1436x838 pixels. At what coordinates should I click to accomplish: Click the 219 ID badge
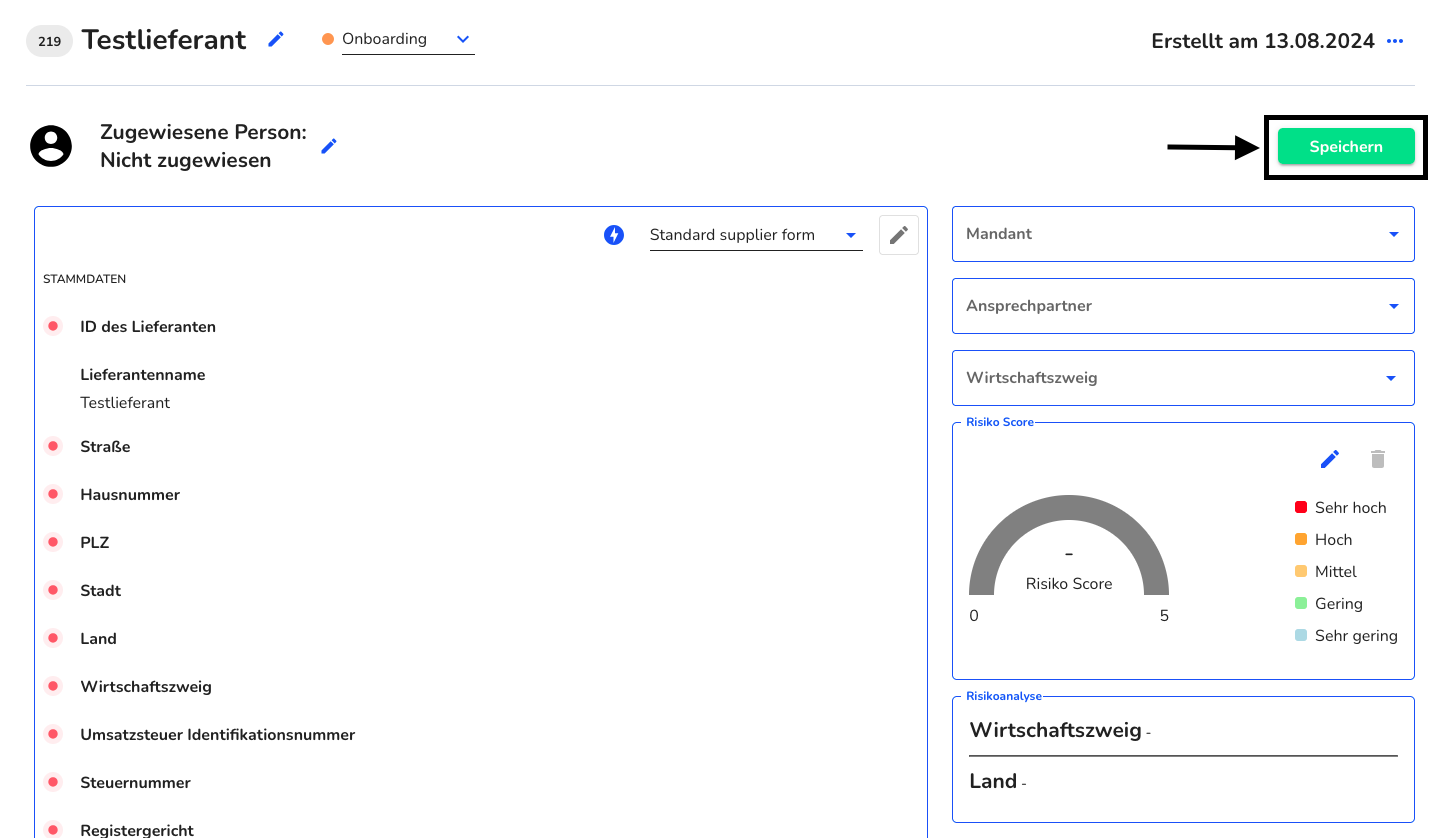pyautogui.click(x=49, y=41)
